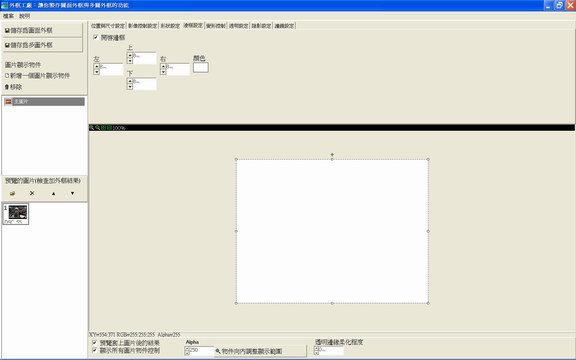Click the save as multi-image frame button
Image resolution: width=576 pixels, height=360 pixels.
43,45
